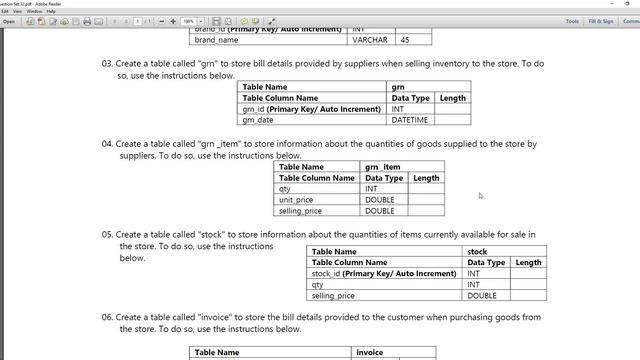The width and height of the screenshot is (640, 360).
Task: Click the 'stock_id (Primary Key/ Auto Increment)' cell
Action: (x=384, y=273)
